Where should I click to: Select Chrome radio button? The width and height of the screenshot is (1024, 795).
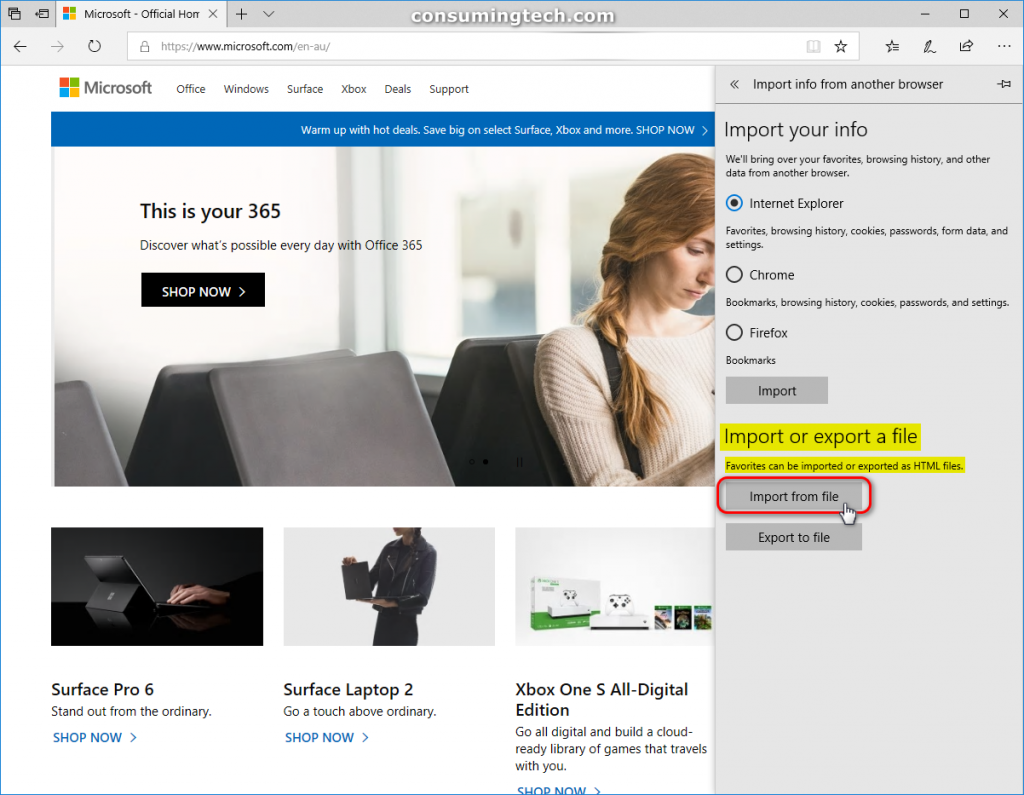pyautogui.click(x=735, y=274)
